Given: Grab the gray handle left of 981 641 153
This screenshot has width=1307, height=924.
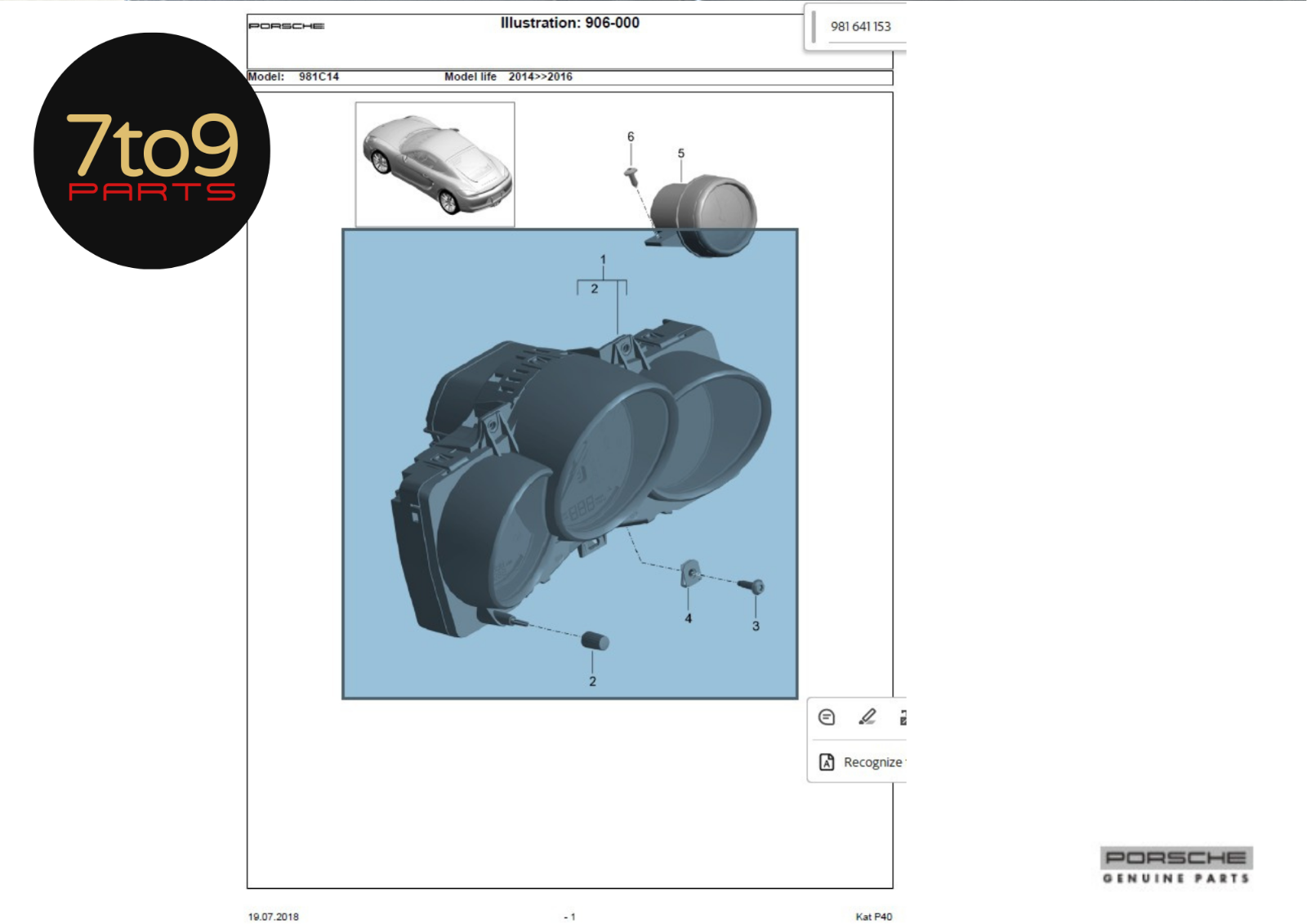Looking at the screenshot, I should pos(814,27).
